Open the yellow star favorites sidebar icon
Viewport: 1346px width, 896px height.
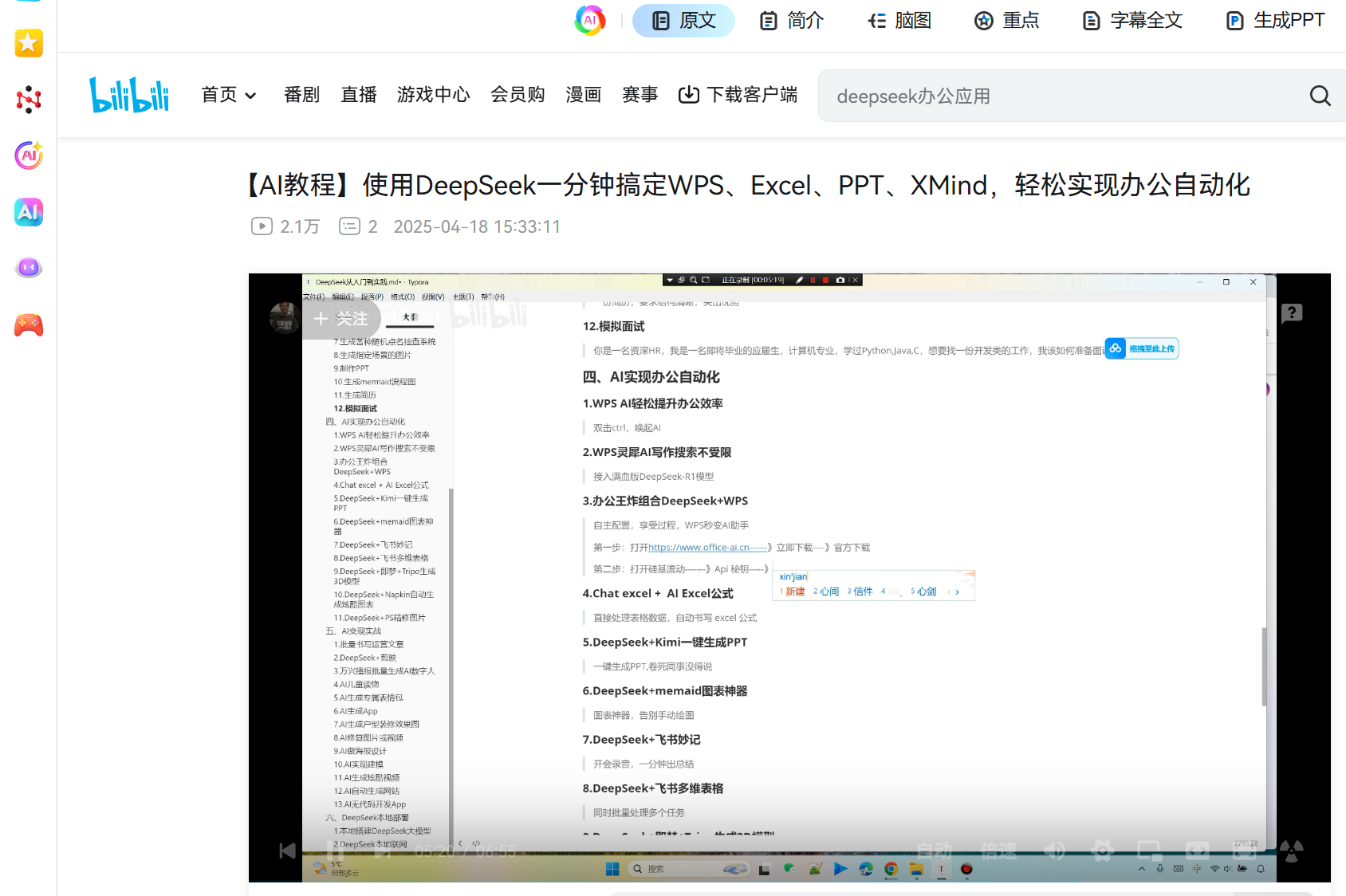(29, 43)
